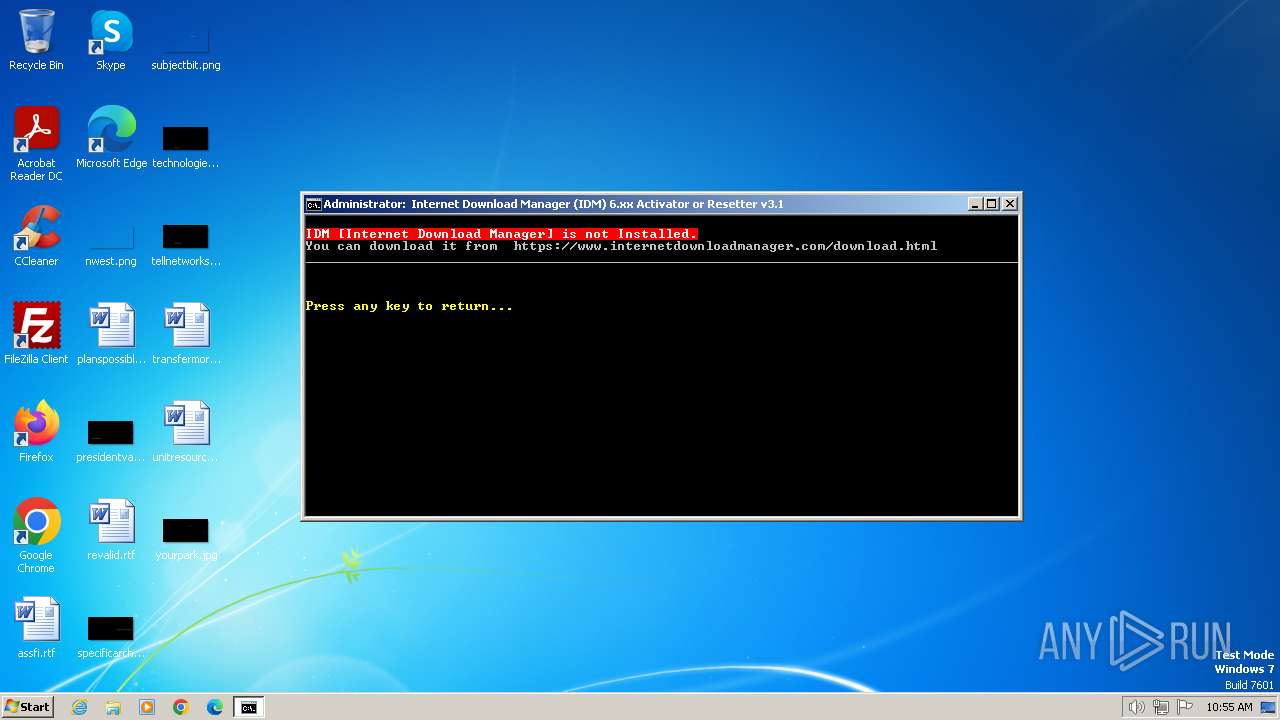1280x720 pixels.
Task: Select the CCleaner desktop shortcut
Action: [x=36, y=236]
